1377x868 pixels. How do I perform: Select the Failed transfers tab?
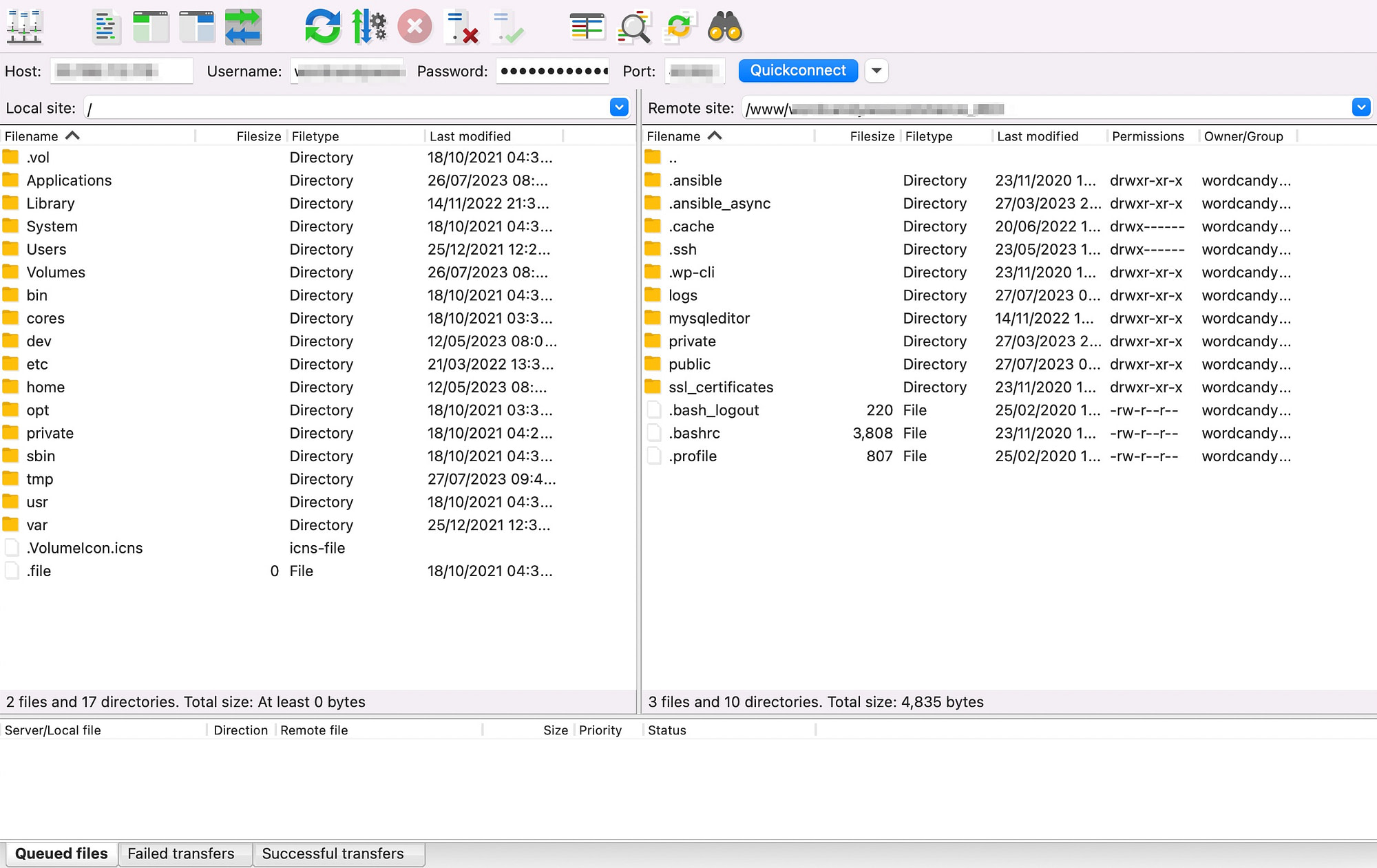(x=182, y=854)
